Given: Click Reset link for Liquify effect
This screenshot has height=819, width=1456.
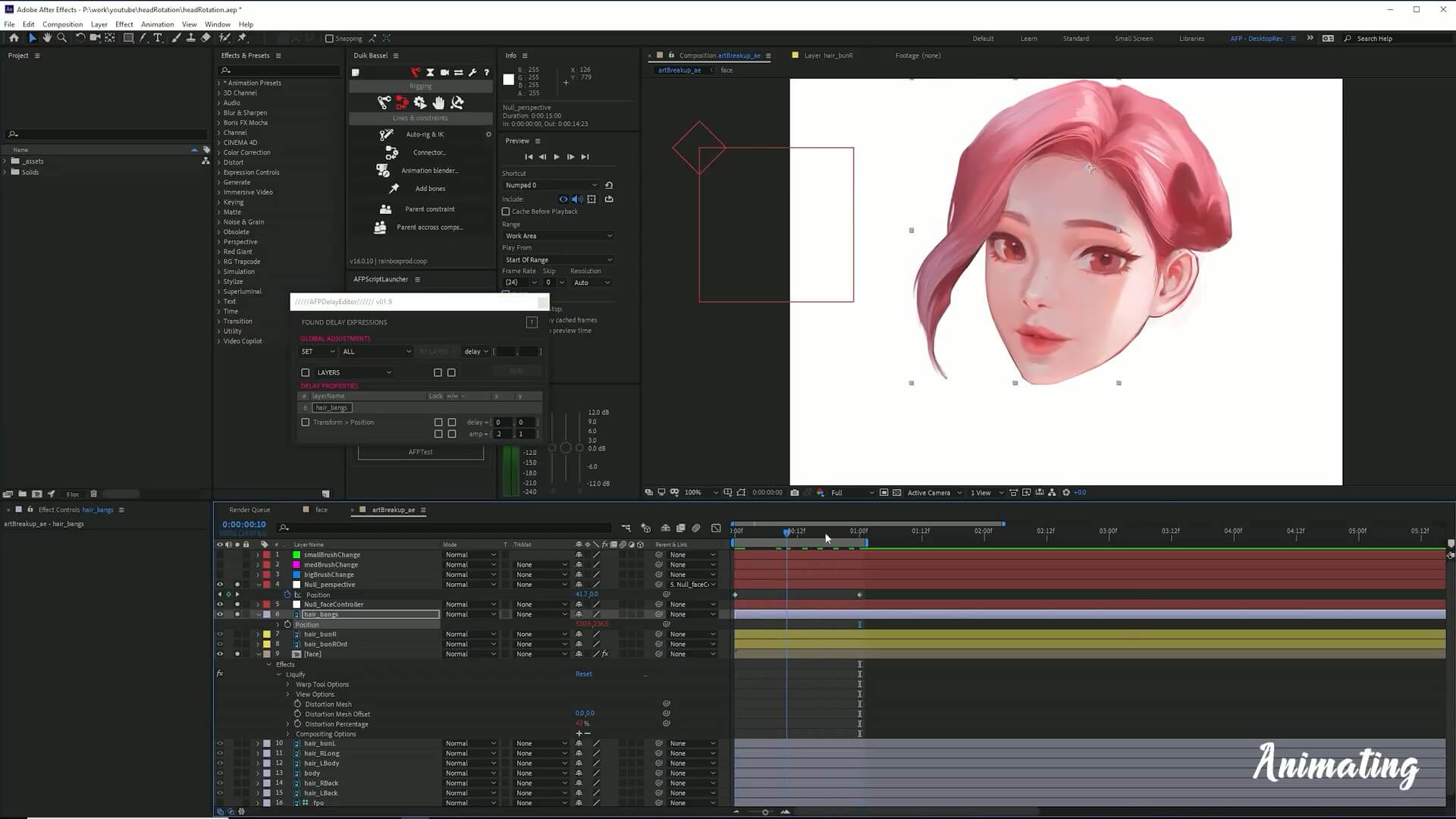Looking at the screenshot, I should pos(583,674).
